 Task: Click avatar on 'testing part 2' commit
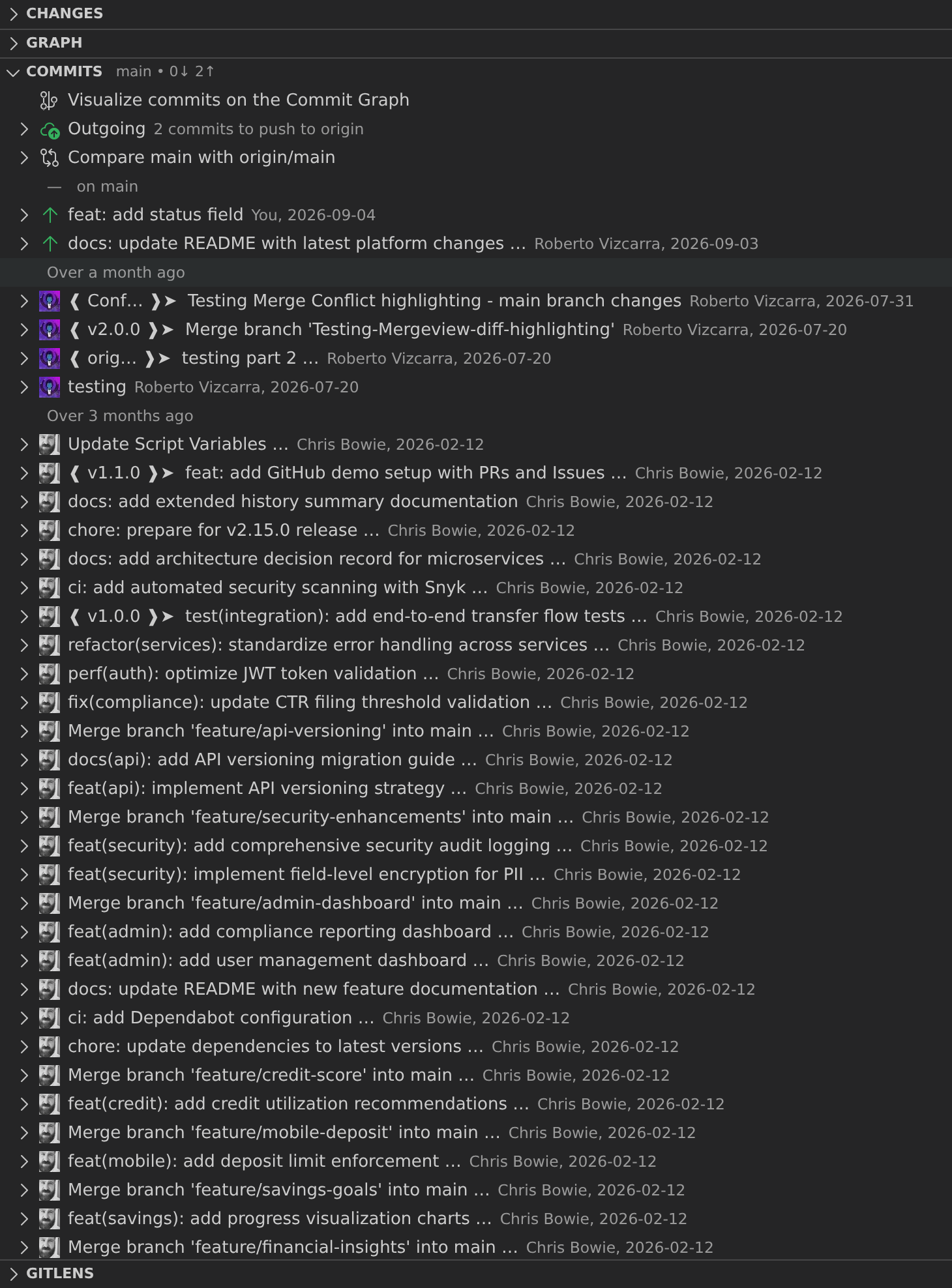(50, 359)
